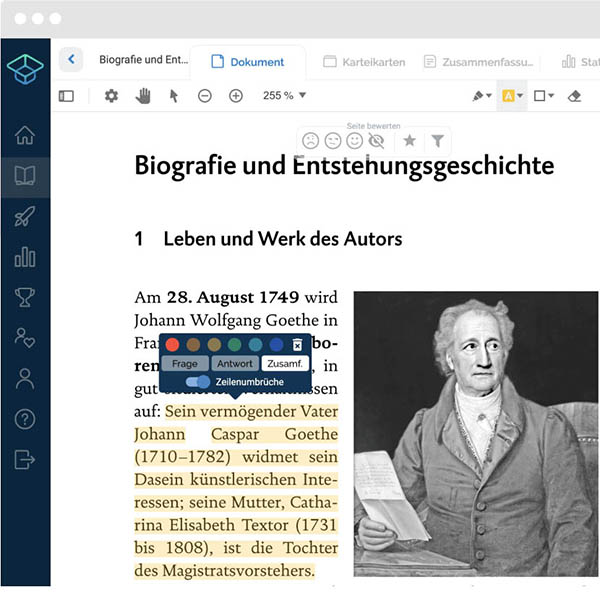Choose the brown highlight color
The image size is (600, 600).
[193, 345]
